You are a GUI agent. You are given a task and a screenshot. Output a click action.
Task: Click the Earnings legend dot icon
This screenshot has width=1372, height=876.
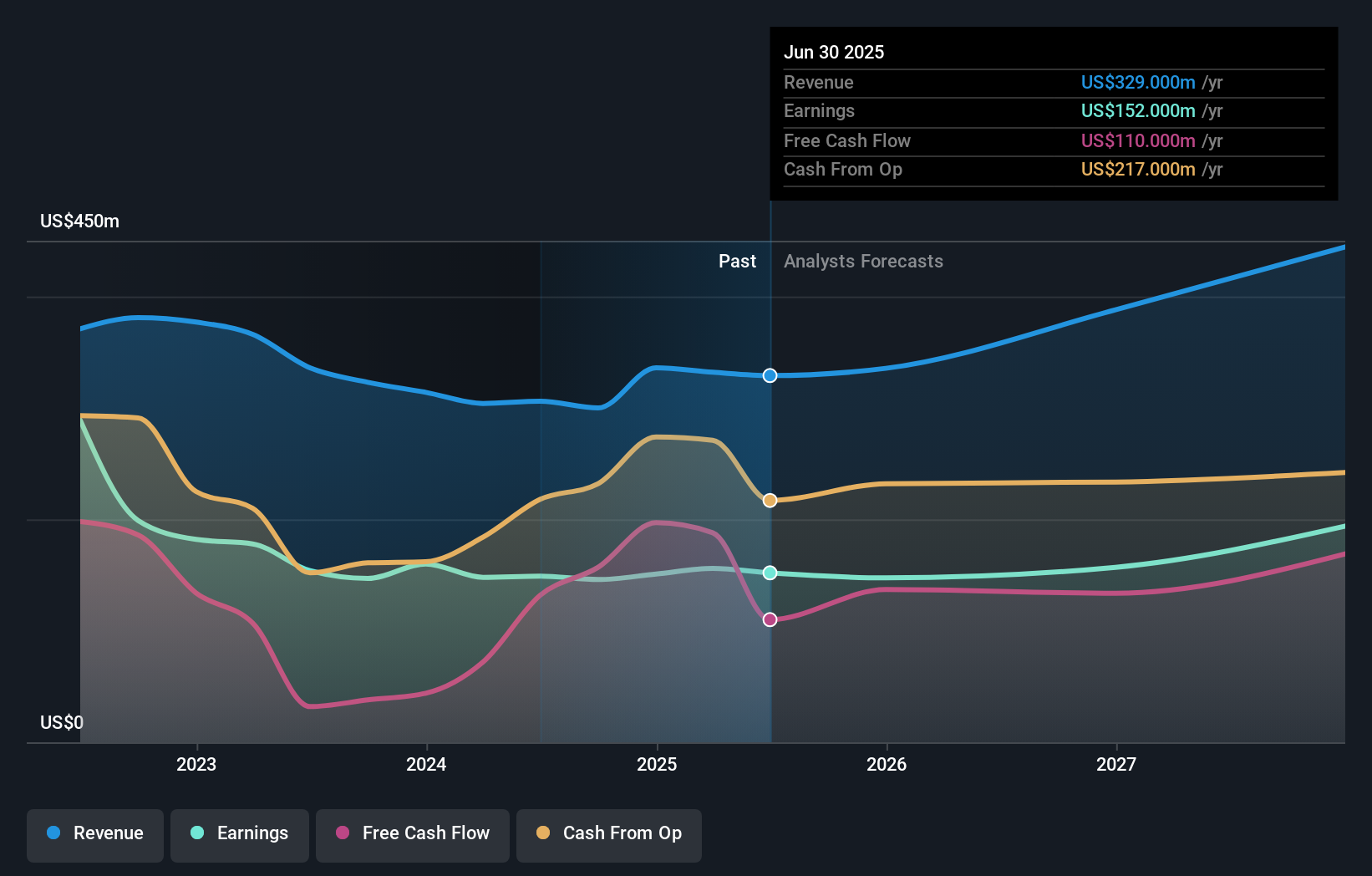[x=196, y=833]
